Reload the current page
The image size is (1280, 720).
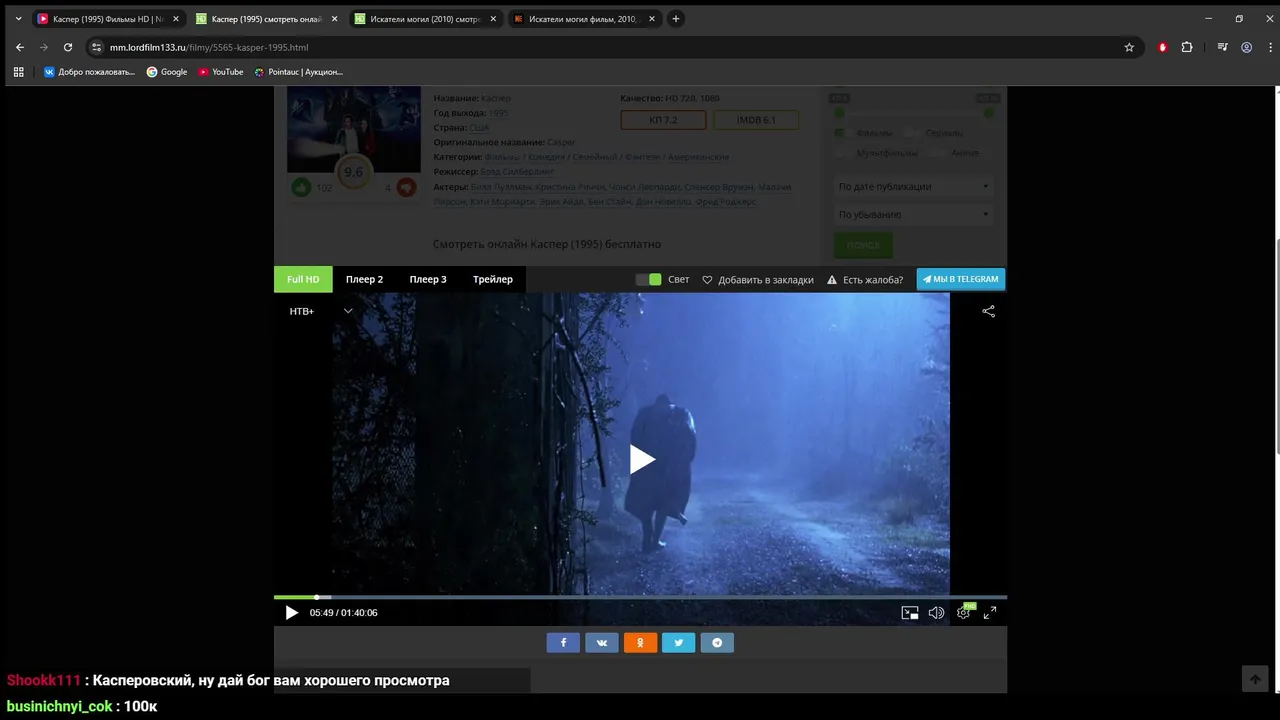point(68,47)
